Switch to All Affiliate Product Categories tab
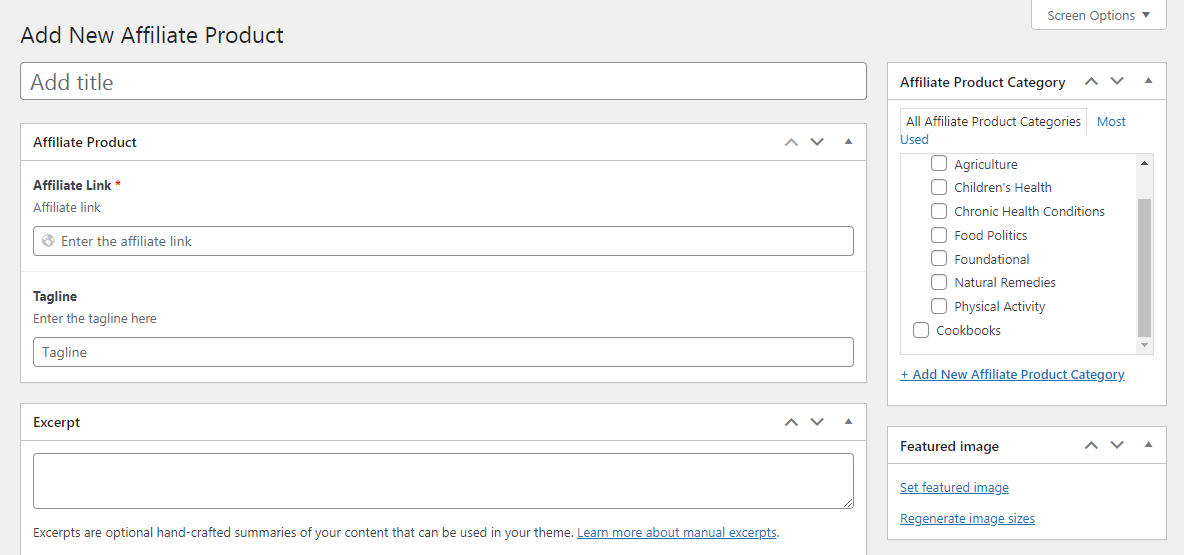The width and height of the screenshot is (1184, 555). tap(993, 122)
